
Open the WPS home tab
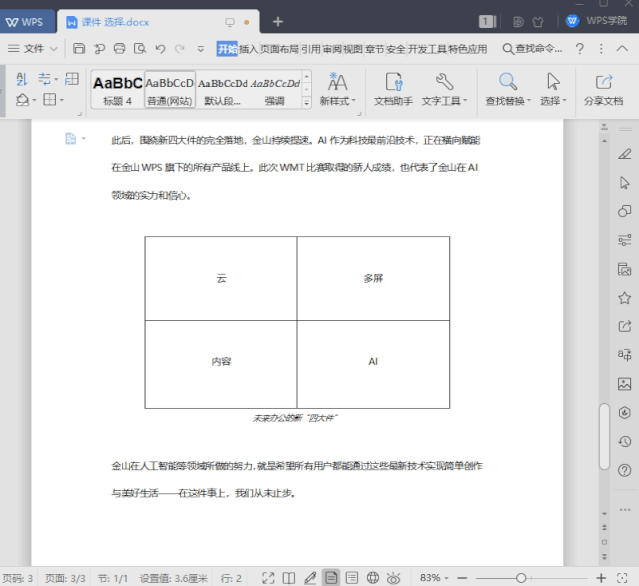coord(26,22)
